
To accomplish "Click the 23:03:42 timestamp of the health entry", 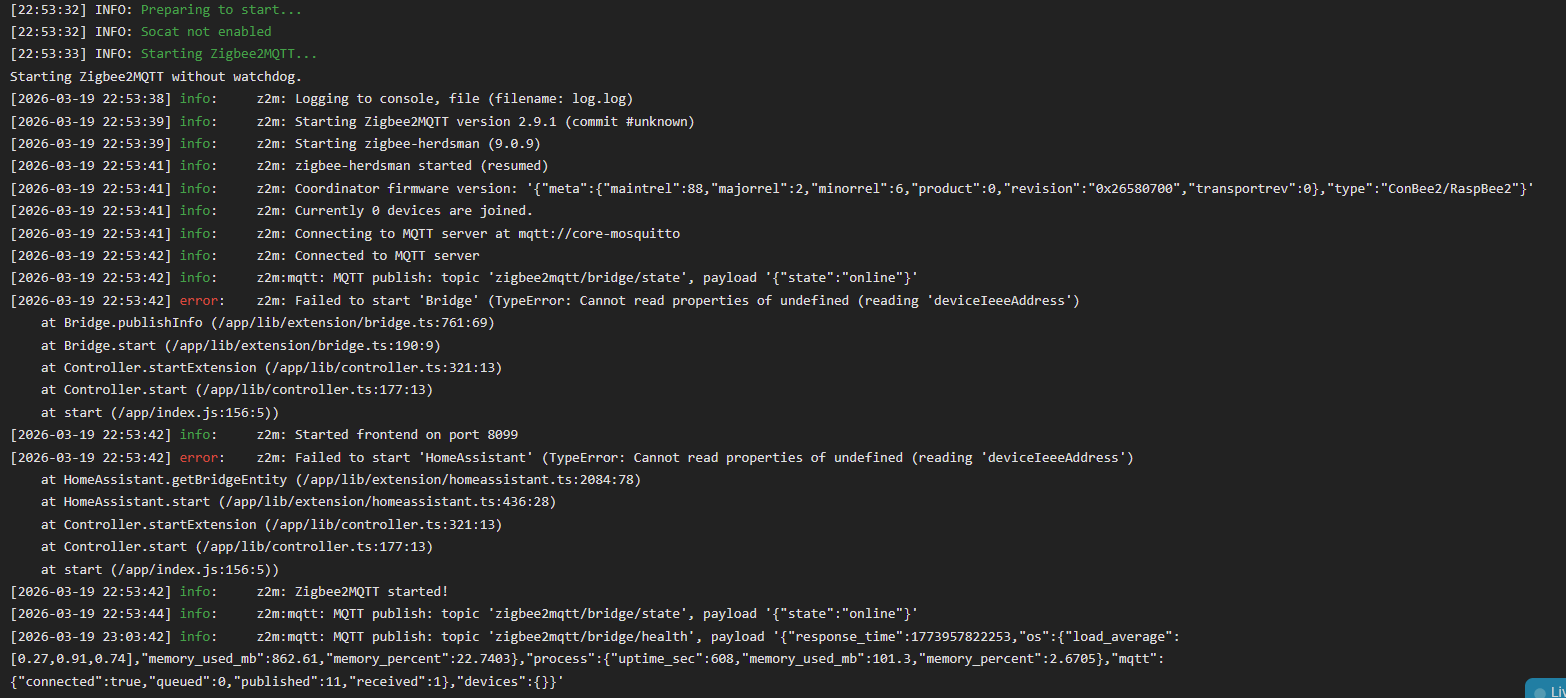I will click(139, 636).
